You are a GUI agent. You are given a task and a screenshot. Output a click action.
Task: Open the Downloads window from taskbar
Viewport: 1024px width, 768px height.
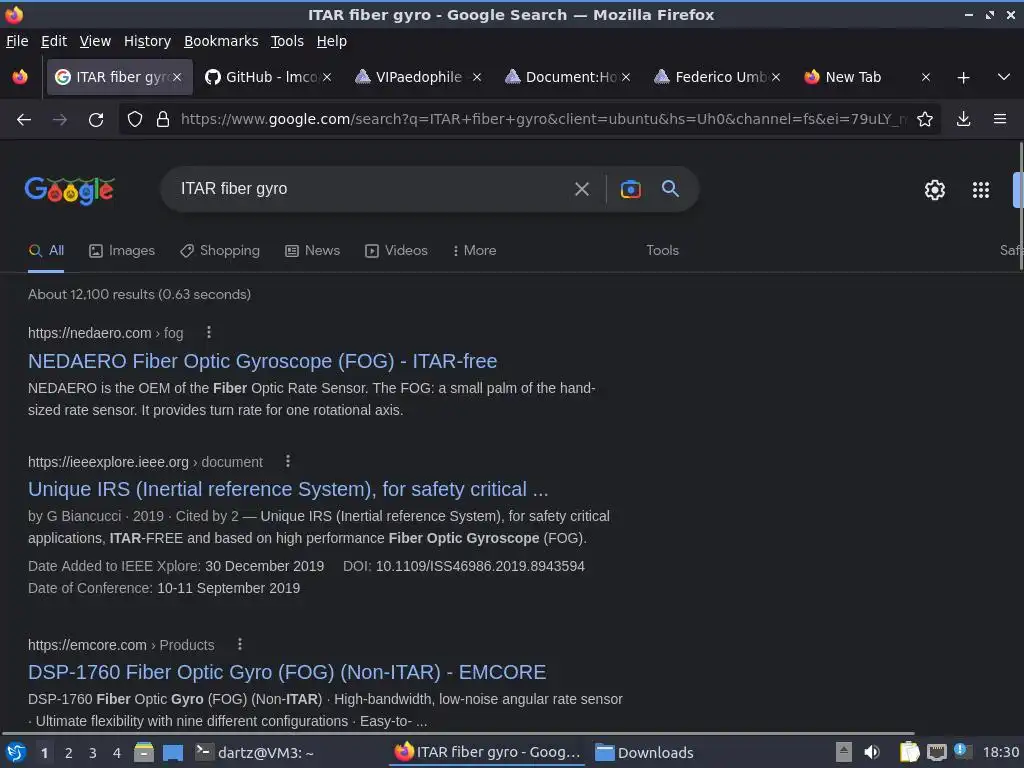click(644, 753)
